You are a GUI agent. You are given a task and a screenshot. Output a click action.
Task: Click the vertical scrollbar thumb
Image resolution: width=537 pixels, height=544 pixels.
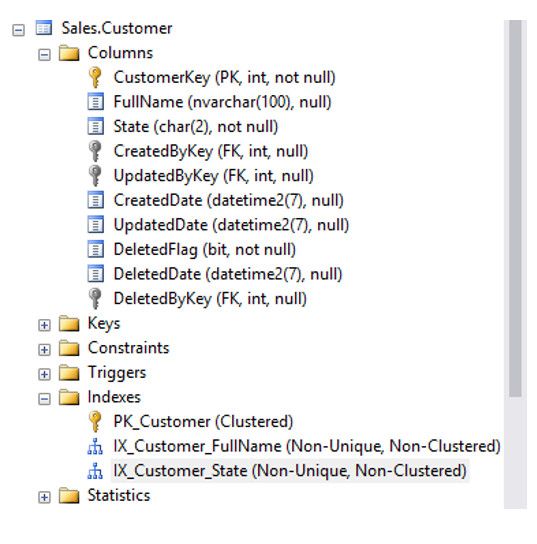[x=515, y=208]
